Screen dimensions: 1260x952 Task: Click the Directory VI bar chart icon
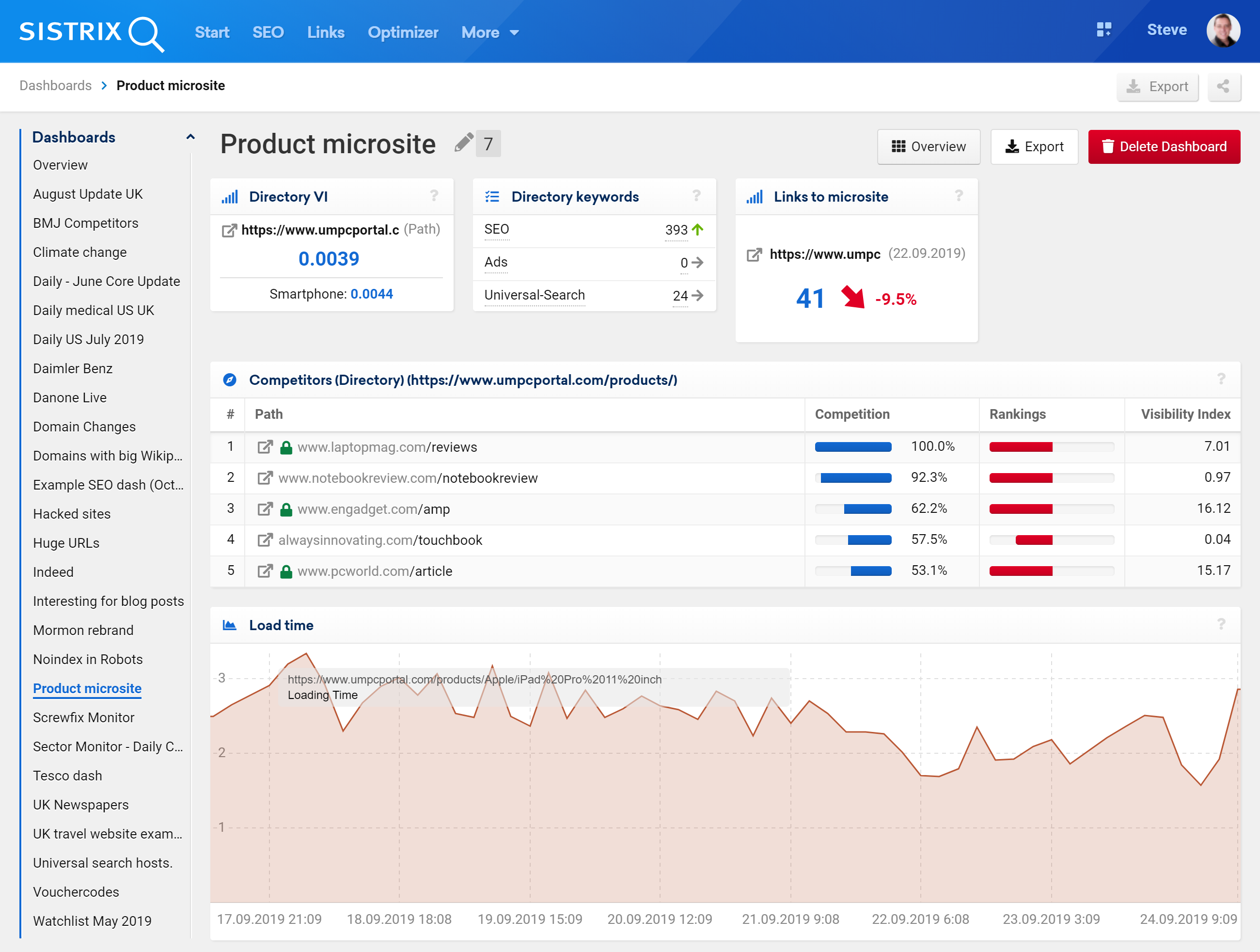click(x=230, y=197)
